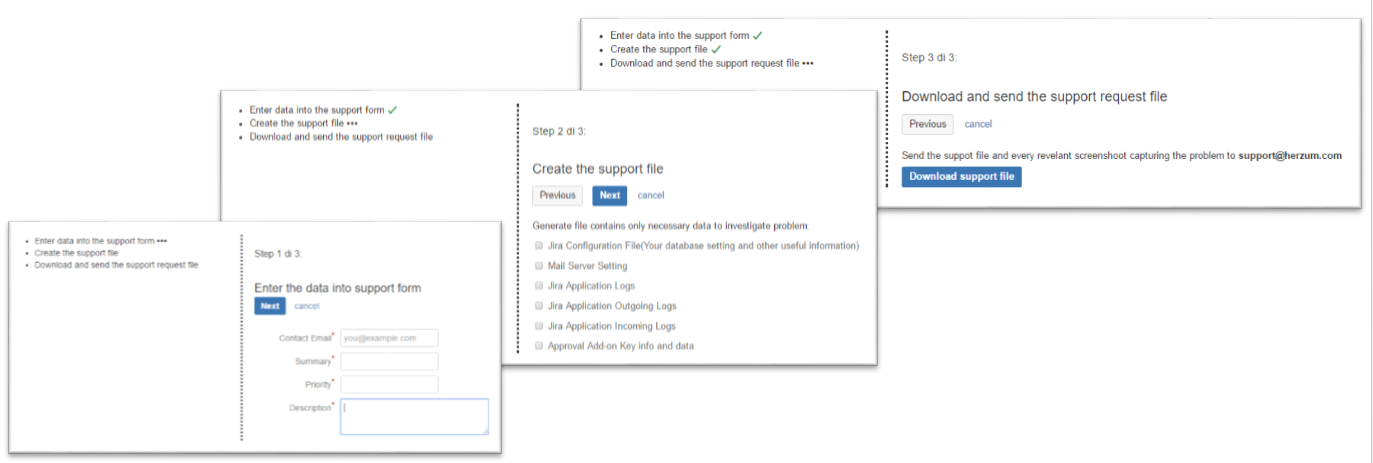Tick the Jira Application Logs checkbox
This screenshot has height=463, width=1373.
click(x=539, y=286)
